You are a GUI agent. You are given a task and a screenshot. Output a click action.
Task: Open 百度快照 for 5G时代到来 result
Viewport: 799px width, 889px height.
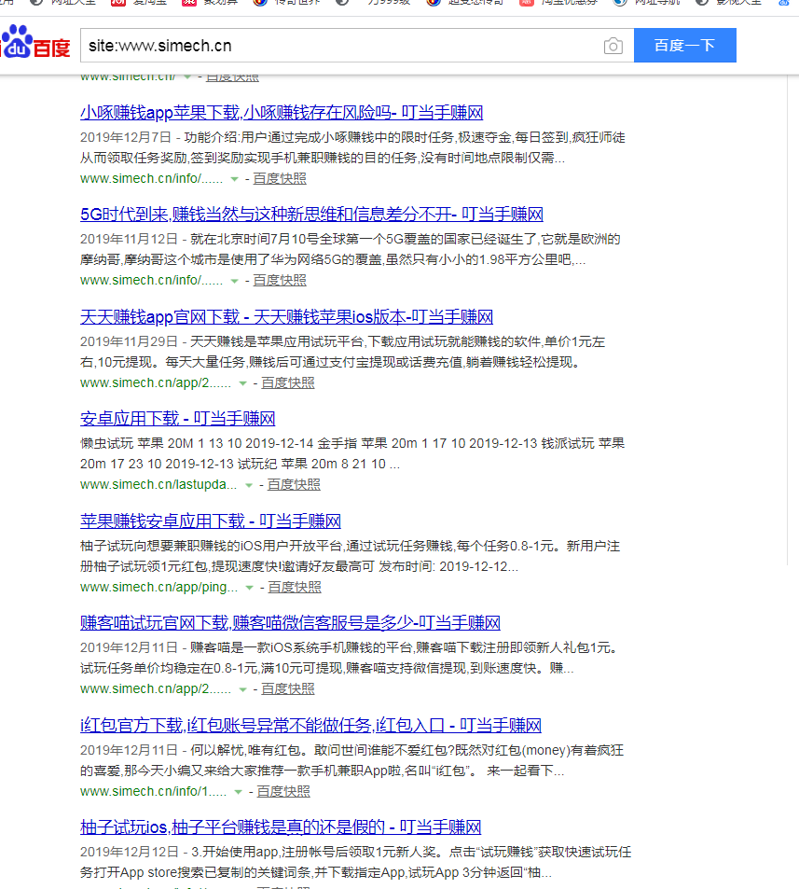pyautogui.click(x=280, y=281)
